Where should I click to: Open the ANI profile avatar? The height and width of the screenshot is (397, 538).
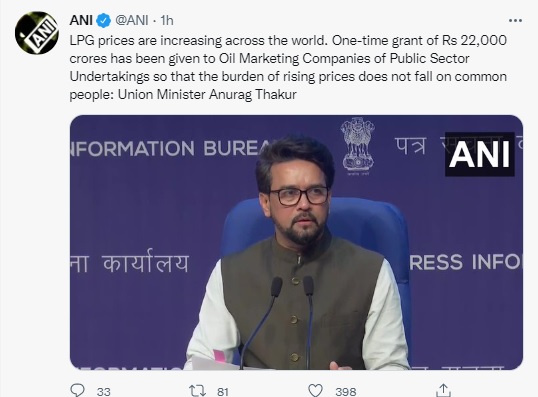(37, 33)
